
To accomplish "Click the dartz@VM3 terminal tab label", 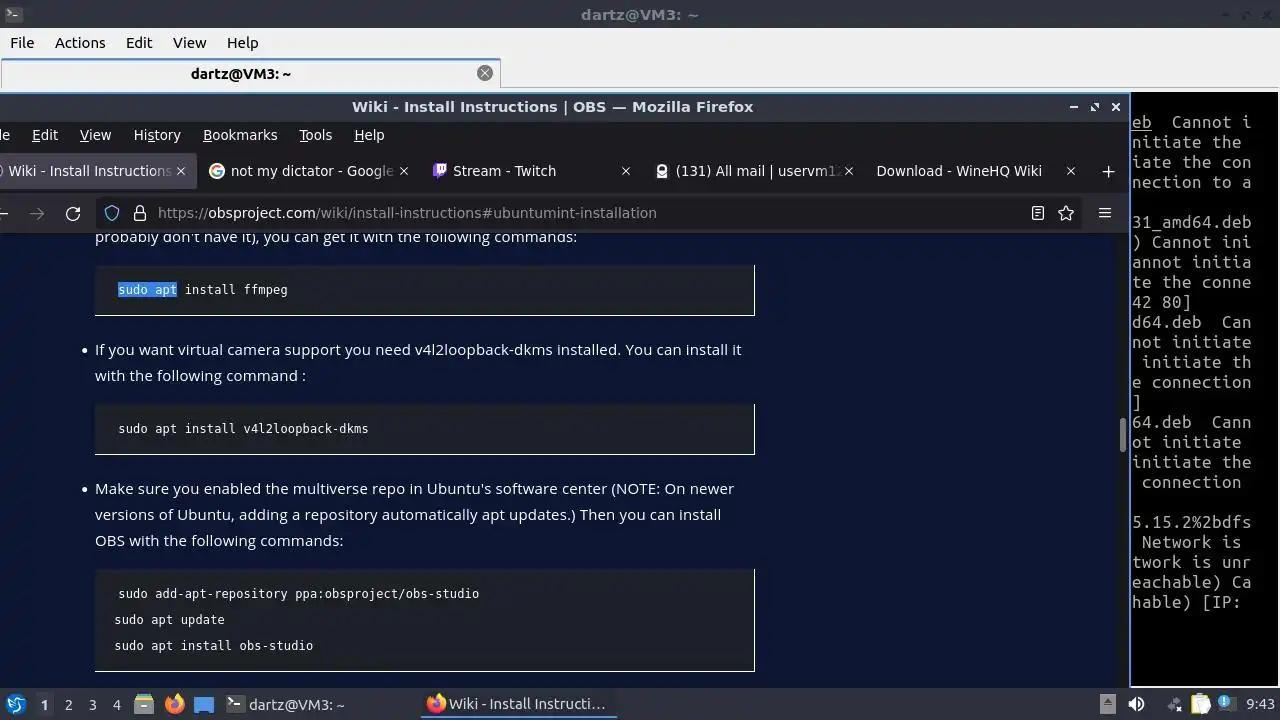I will pyautogui.click(x=240, y=73).
